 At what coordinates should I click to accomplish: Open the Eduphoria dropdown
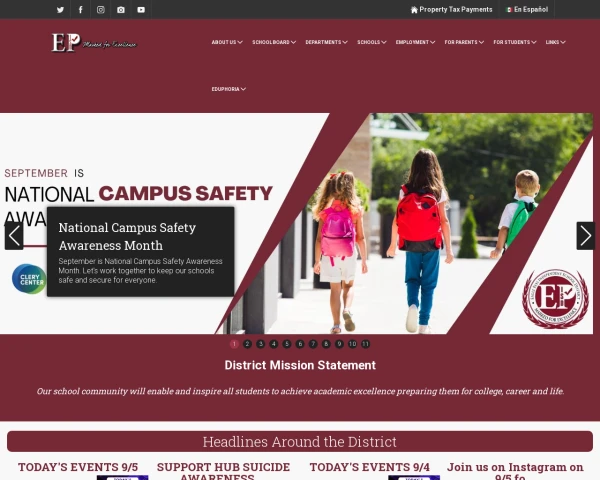pyautogui.click(x=229, y=89)
